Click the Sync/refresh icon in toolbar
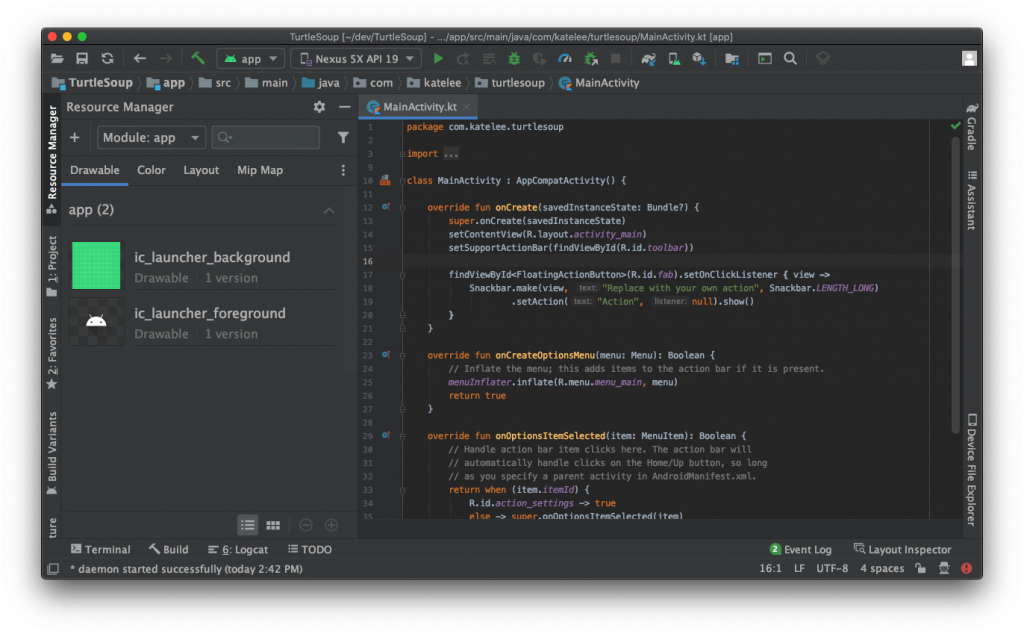The image size is (1024, 634). point(107,59)
